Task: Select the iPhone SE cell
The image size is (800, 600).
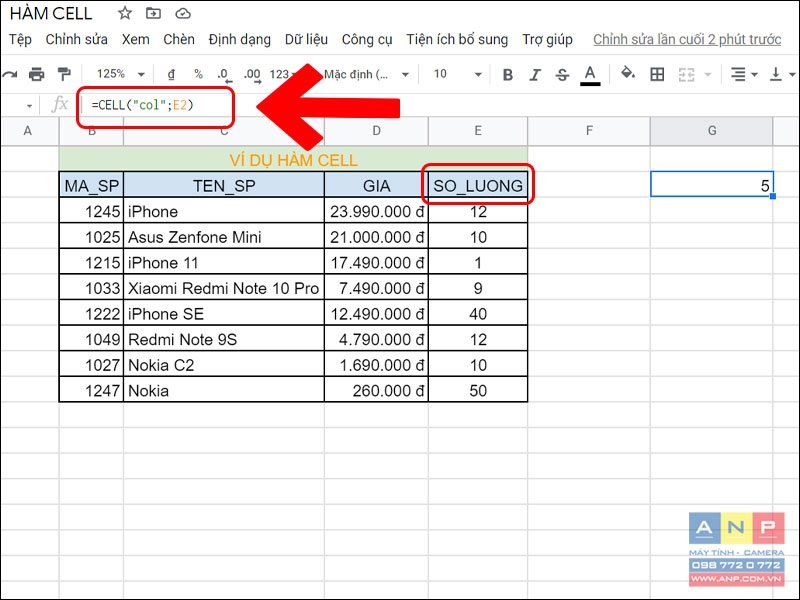Action: click(x=224, y=313)
